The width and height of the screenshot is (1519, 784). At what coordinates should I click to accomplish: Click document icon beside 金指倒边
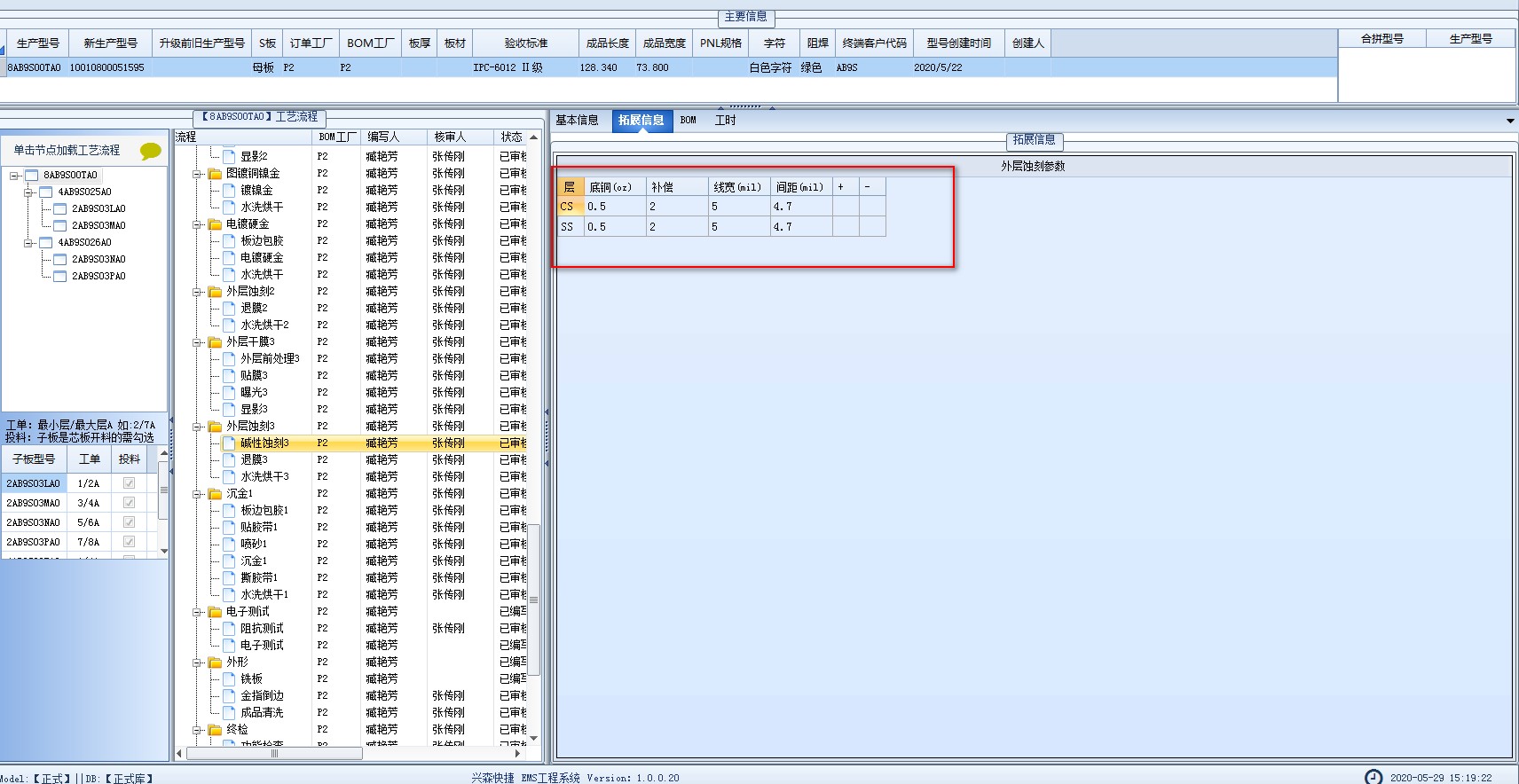[229, 695]
